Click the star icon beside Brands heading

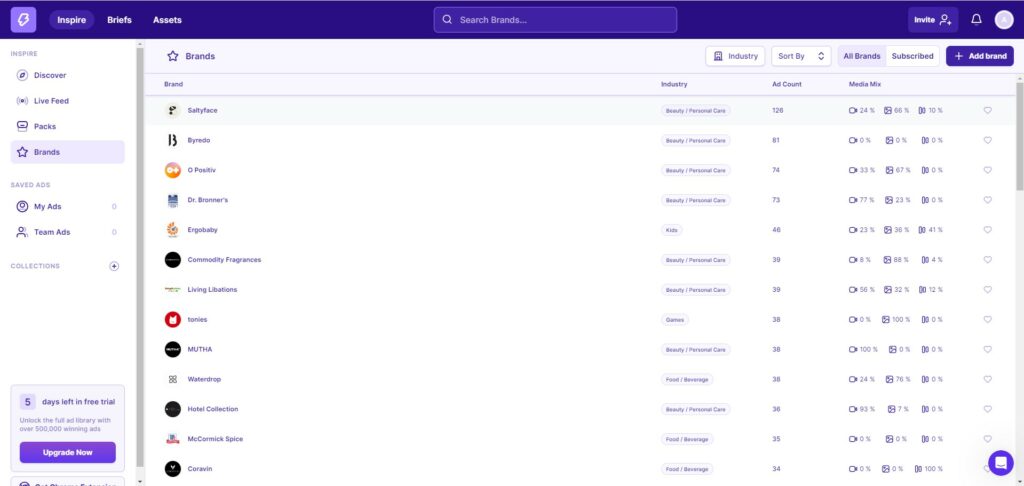coord(172,56)
